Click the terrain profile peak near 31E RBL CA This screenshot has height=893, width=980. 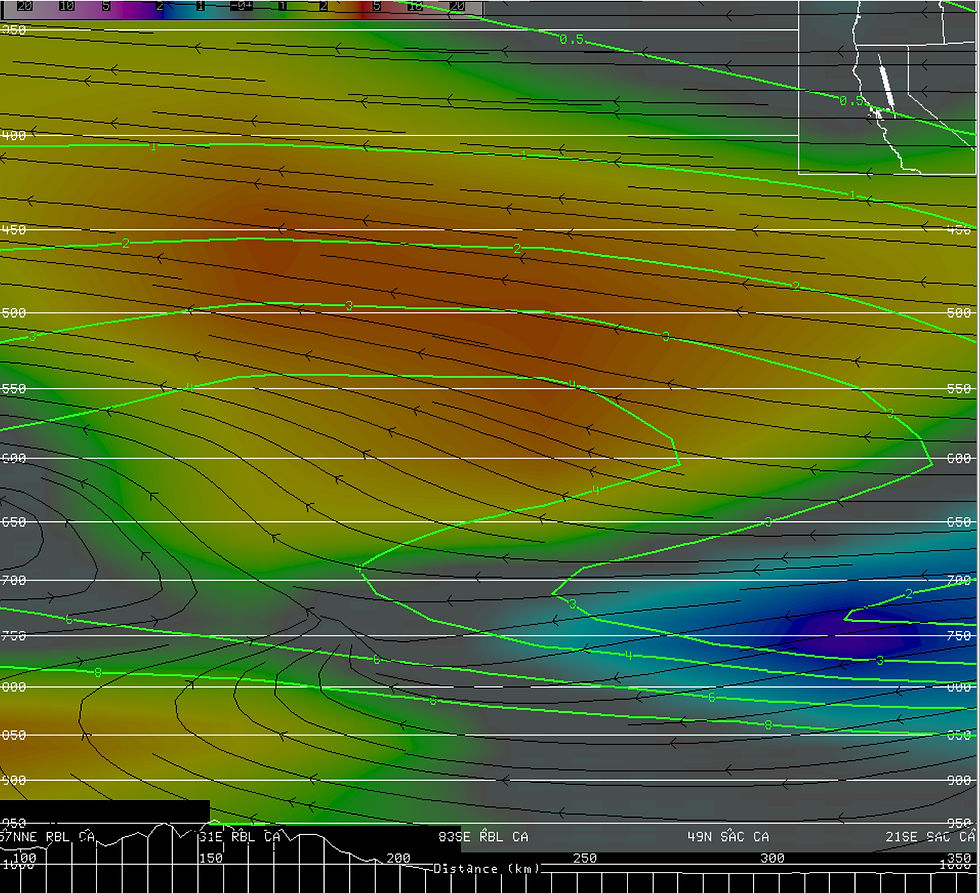pos(214,822)
